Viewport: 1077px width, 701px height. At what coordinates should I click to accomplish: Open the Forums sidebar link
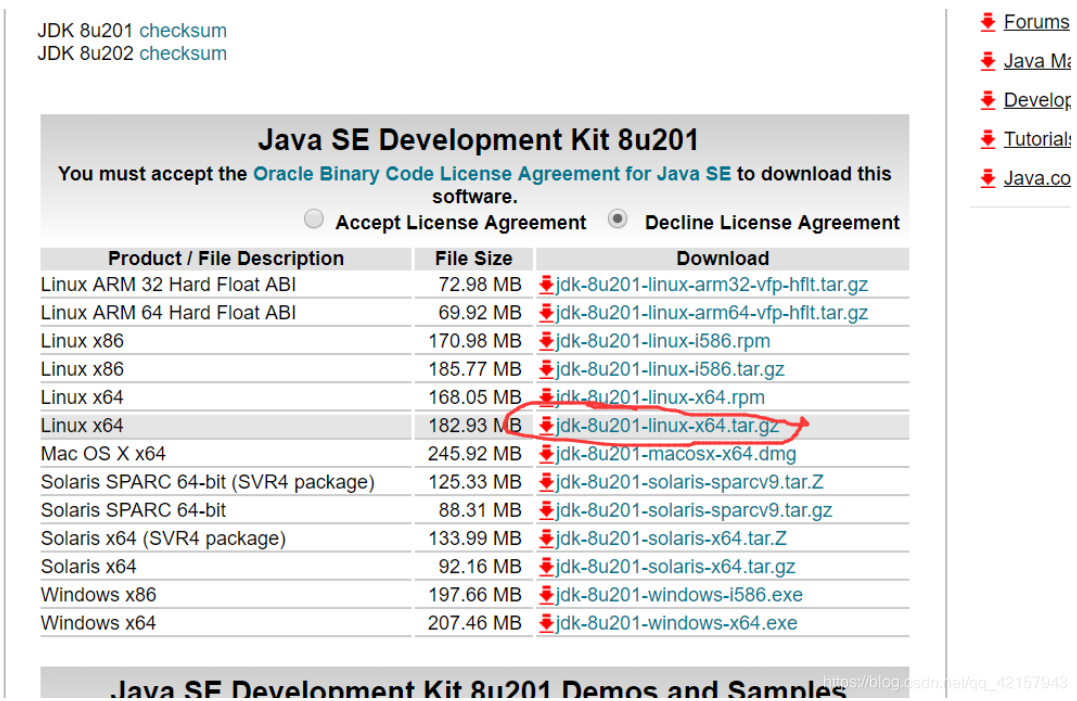pyautogui.click(x=1036, y=22)
